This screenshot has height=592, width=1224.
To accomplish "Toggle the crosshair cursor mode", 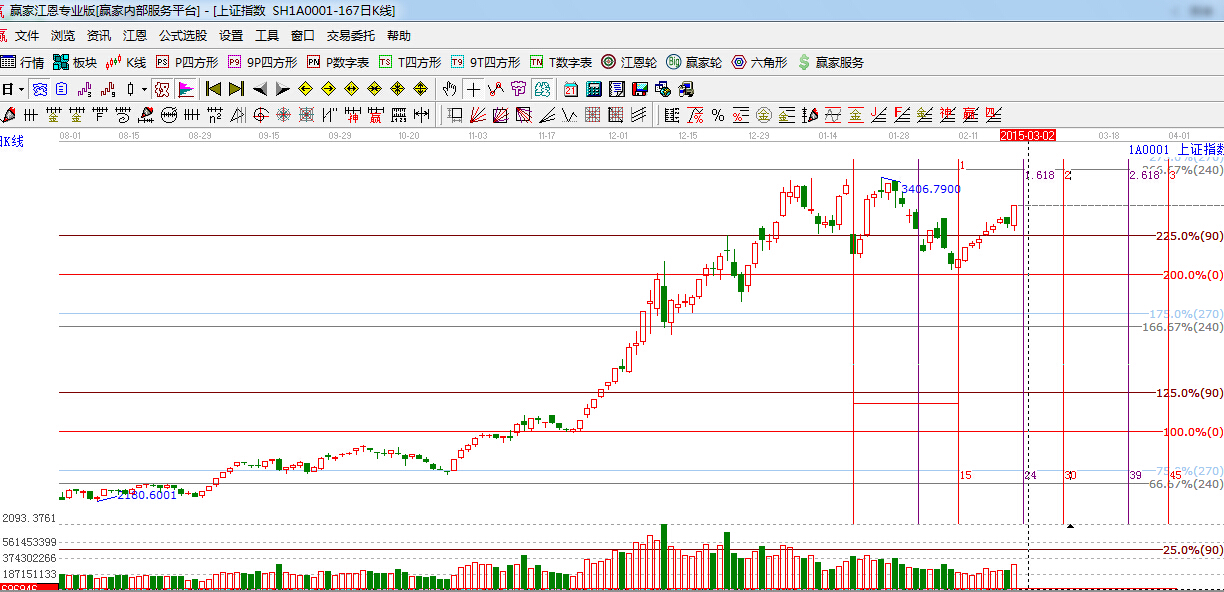I will (475, 88).
